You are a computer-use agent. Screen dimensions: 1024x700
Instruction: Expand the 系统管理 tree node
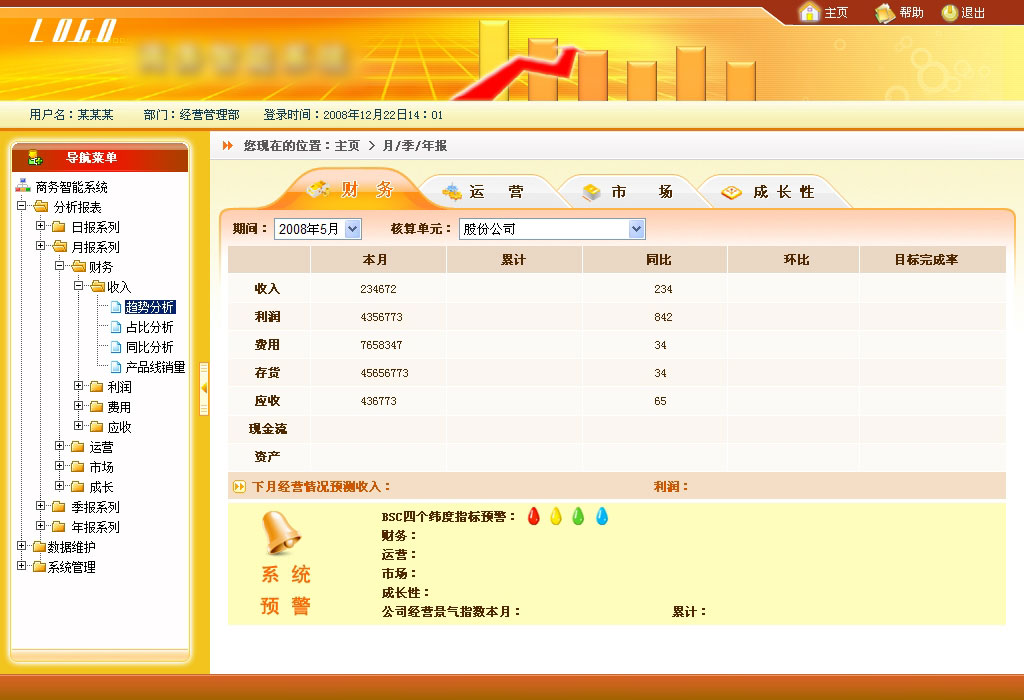(x=22, y=565)
